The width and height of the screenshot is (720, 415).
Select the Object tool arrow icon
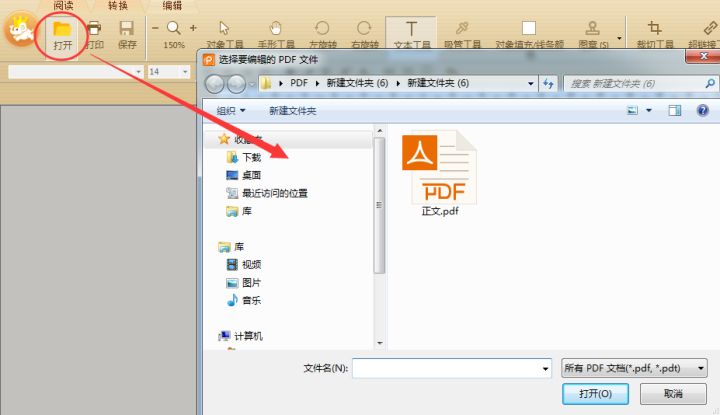223,29
